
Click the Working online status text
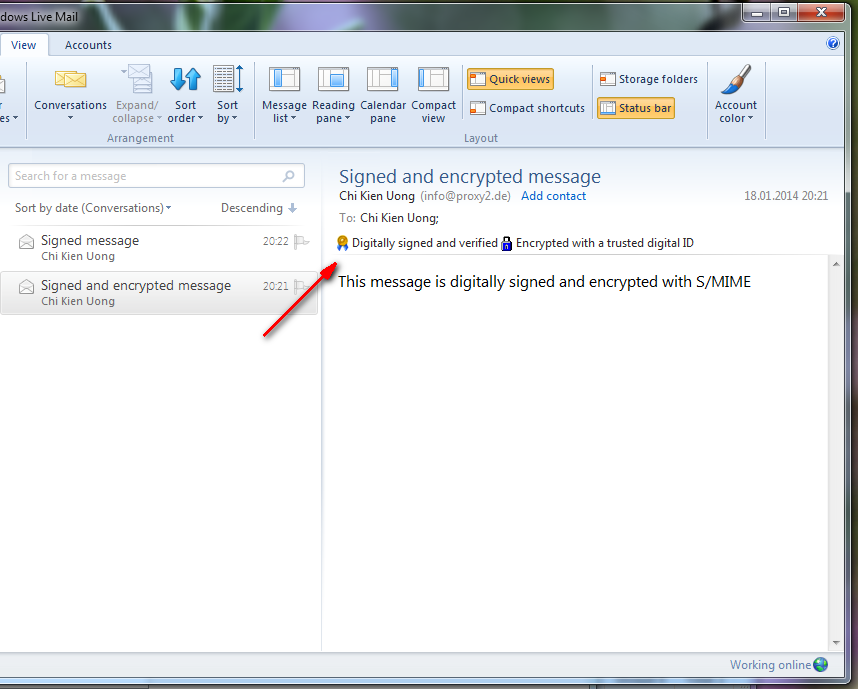pos(770,665)
